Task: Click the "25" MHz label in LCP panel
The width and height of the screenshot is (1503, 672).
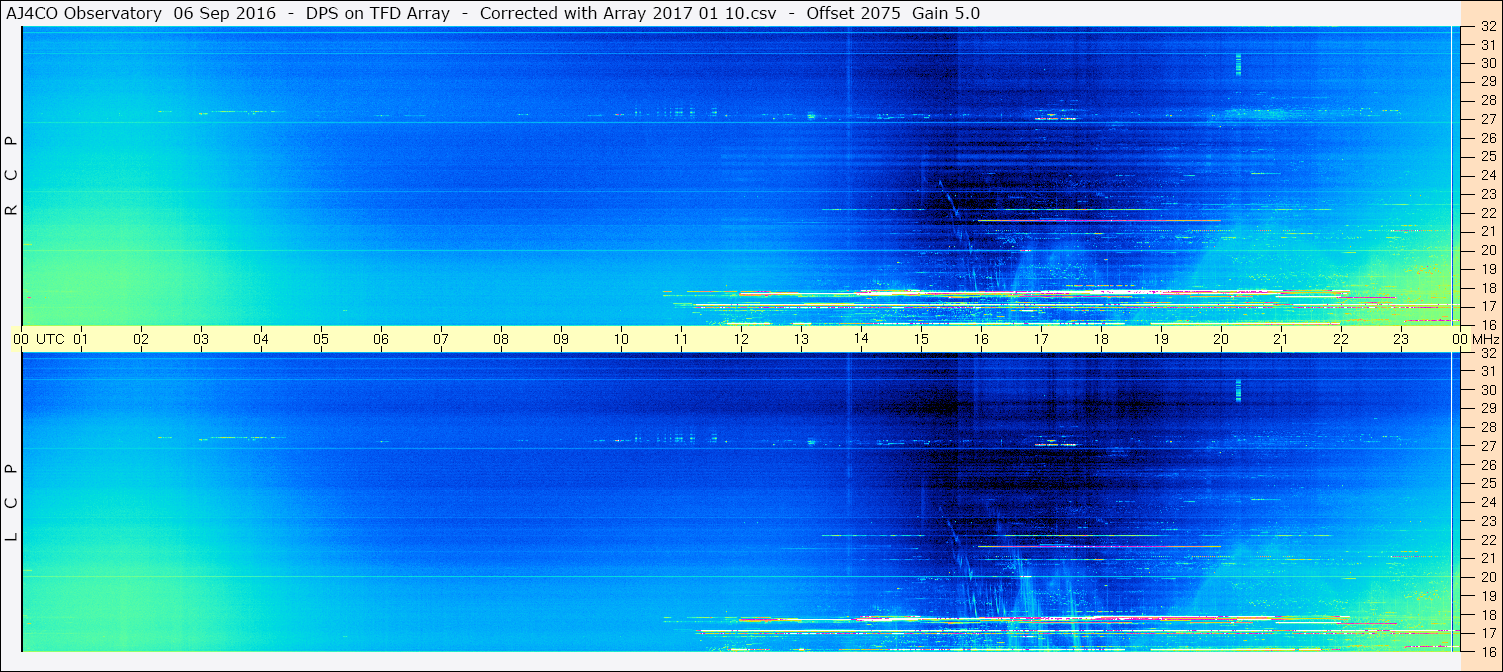Action: [1487, 483]
